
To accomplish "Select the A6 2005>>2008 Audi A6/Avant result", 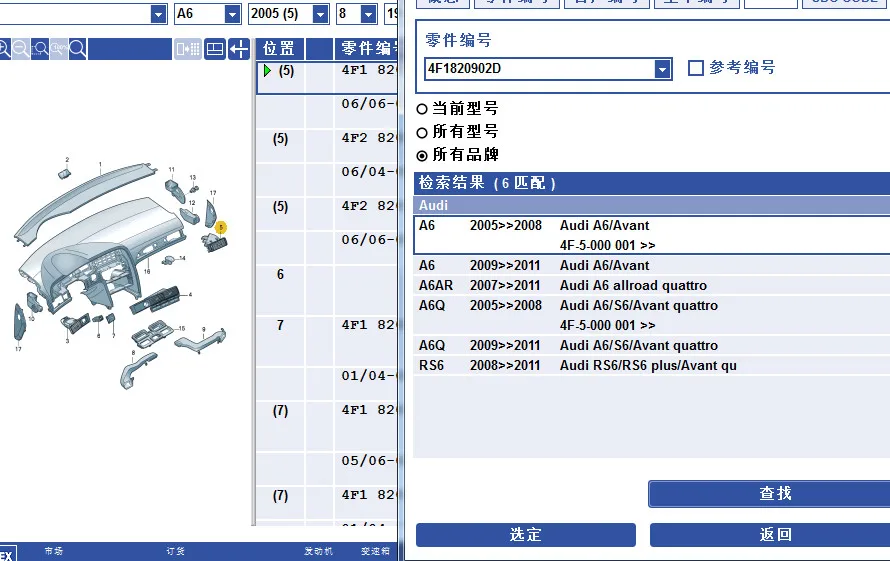I will point(652,235).
